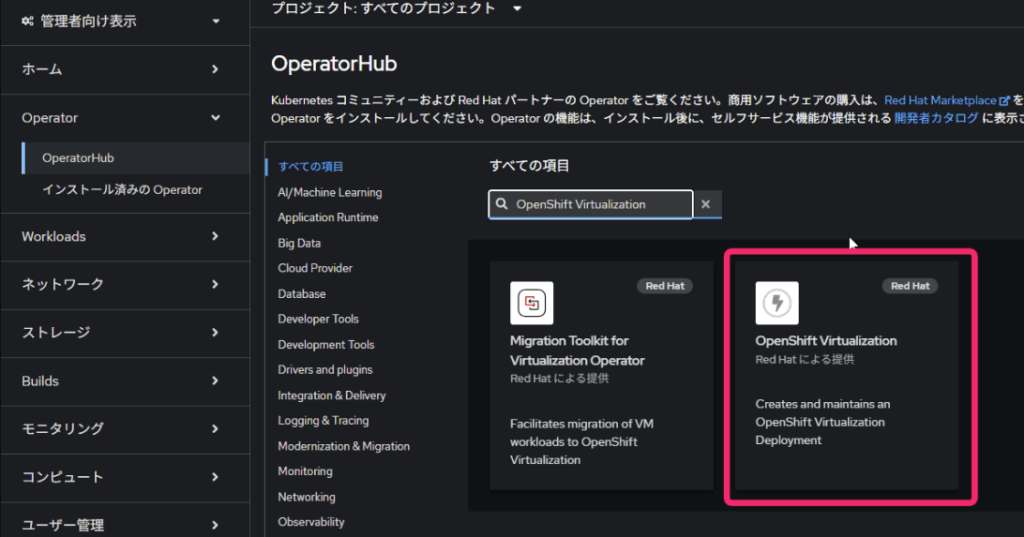The height and width of the screenshot is (537, 1024).
Task: Filter by Big Data category
Action: tap(299, 243)
